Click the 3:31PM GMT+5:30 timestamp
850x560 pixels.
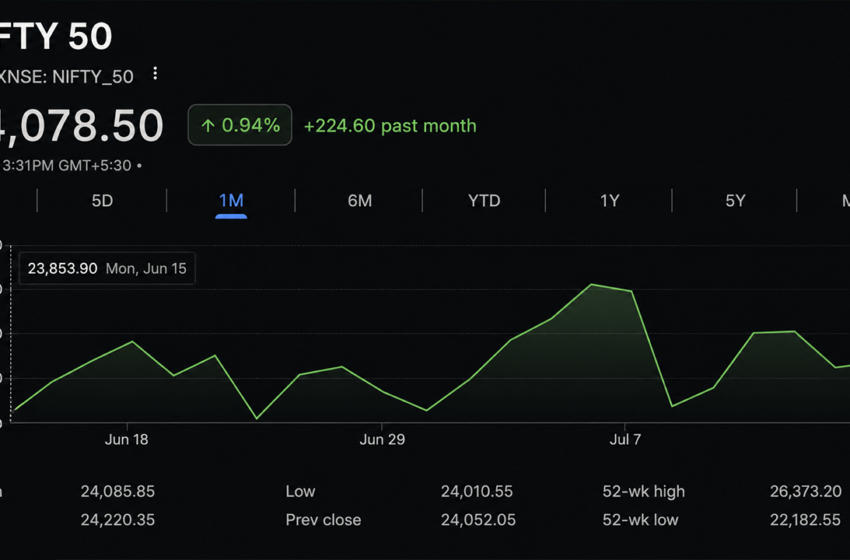66,165
